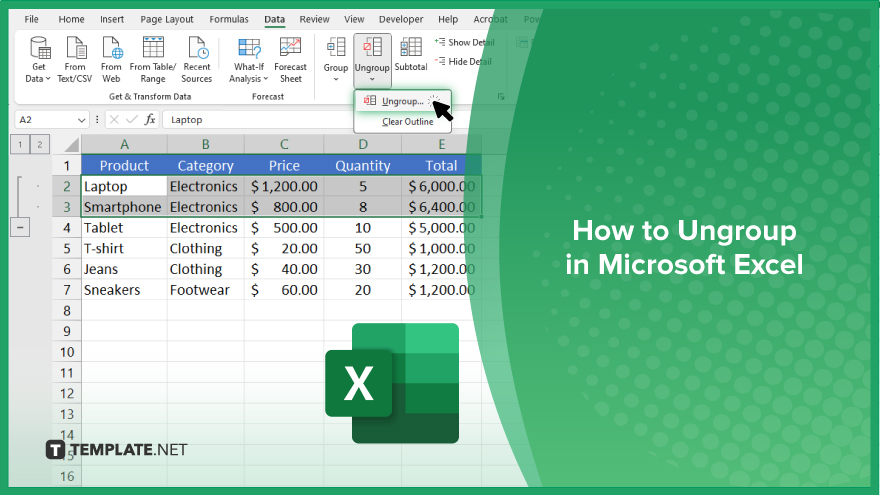
Task: Click the Total header cell
Action: pos(442,166)
